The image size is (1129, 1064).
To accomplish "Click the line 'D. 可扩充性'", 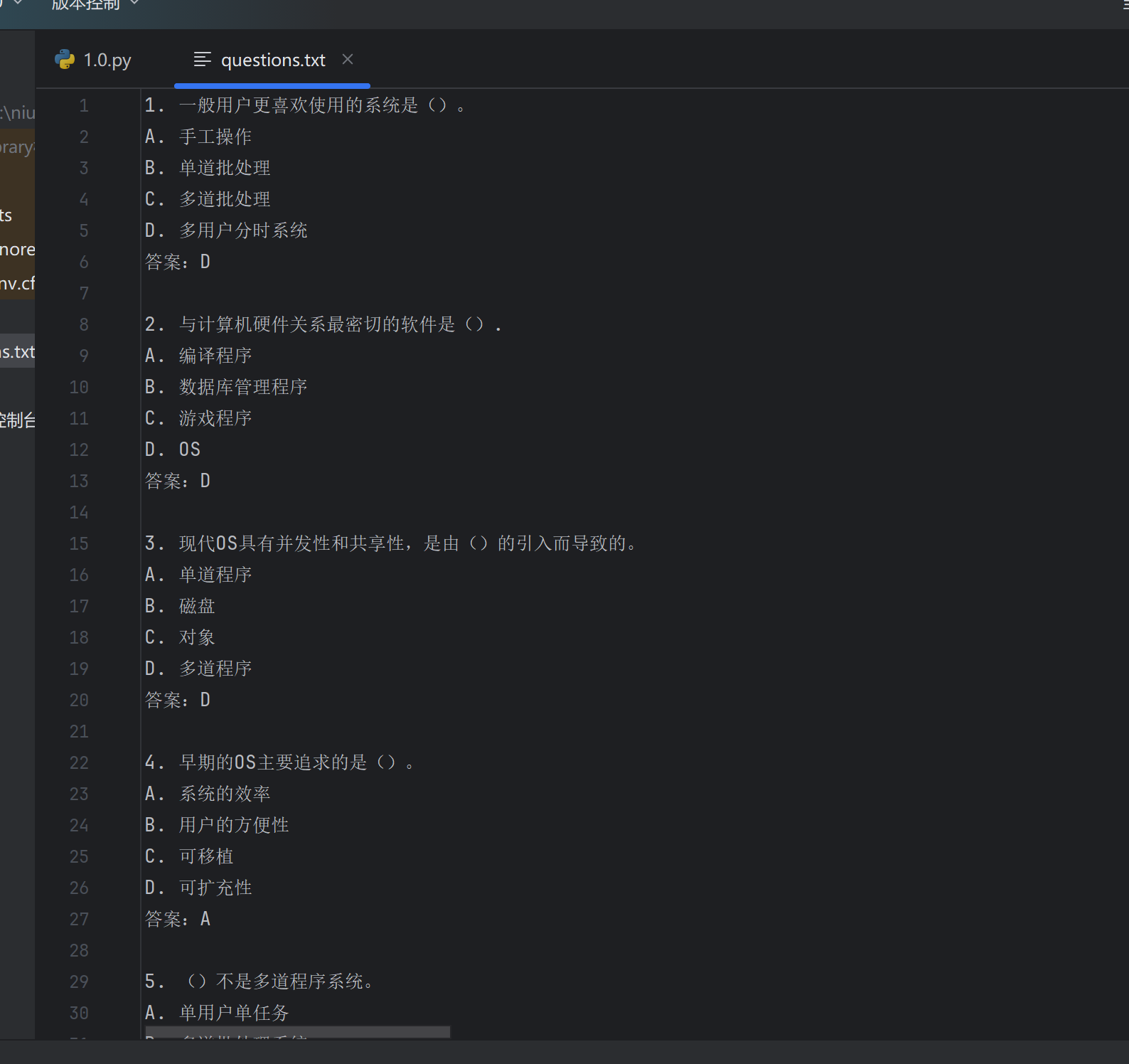I will click(198, 888).
